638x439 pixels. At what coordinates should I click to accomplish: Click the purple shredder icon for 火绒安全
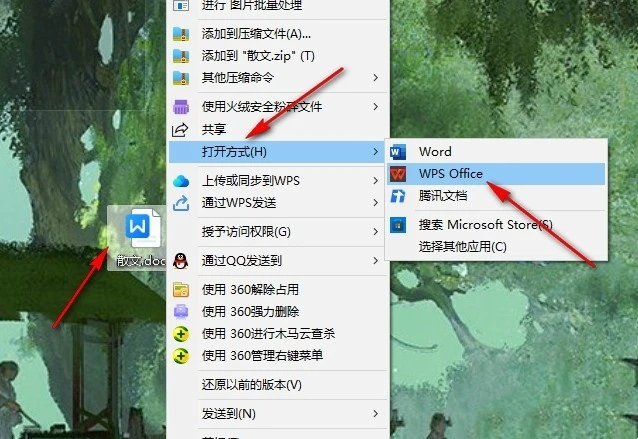[181, 107]
